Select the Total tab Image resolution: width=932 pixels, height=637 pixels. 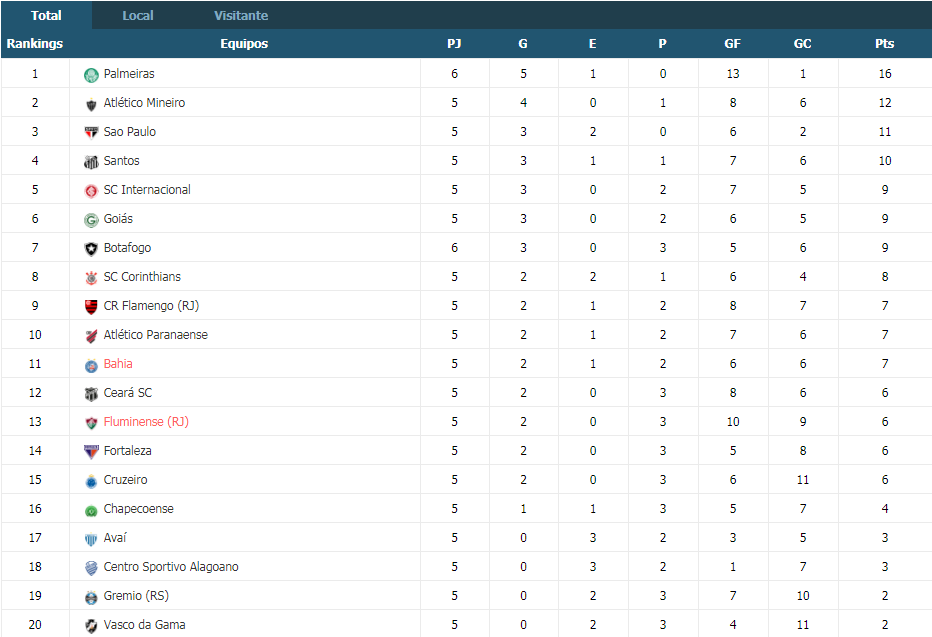(x=46, y=15)
